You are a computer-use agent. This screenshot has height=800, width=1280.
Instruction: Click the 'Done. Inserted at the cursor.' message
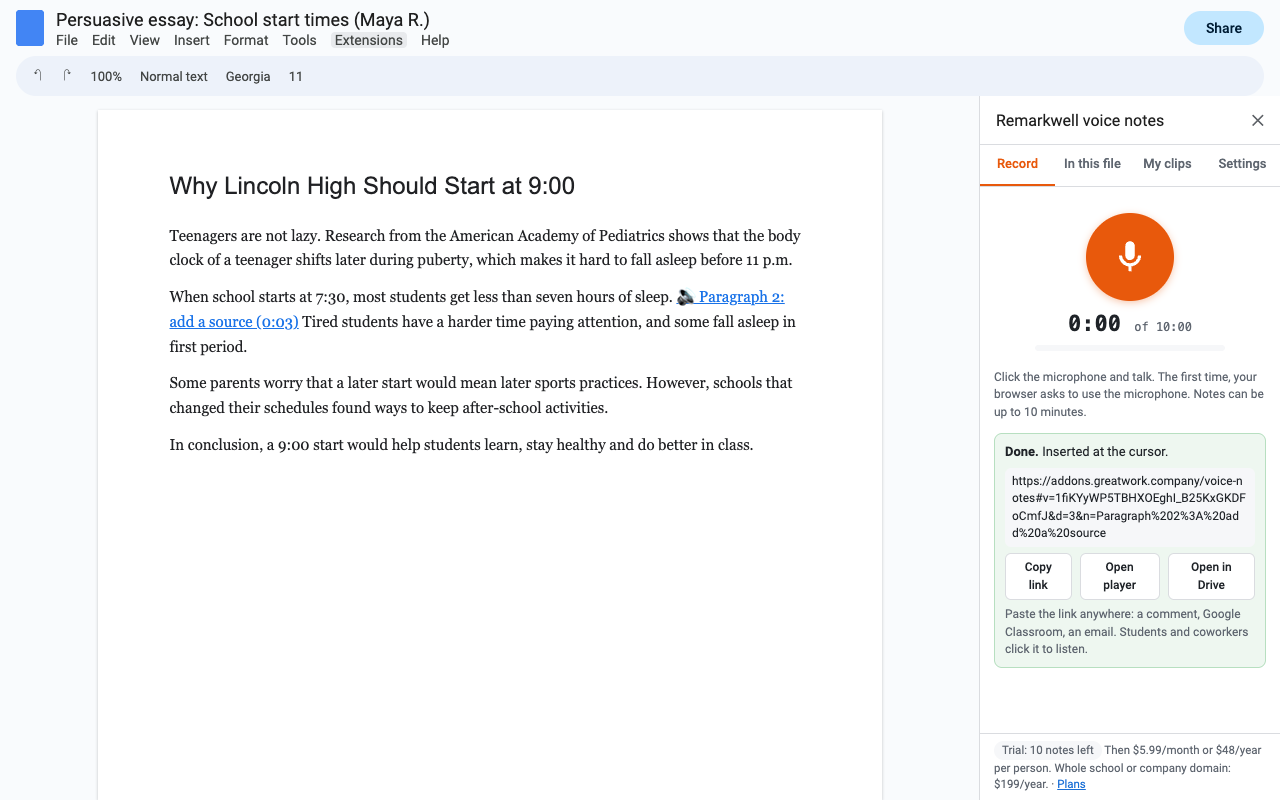tap(1086, 452)
